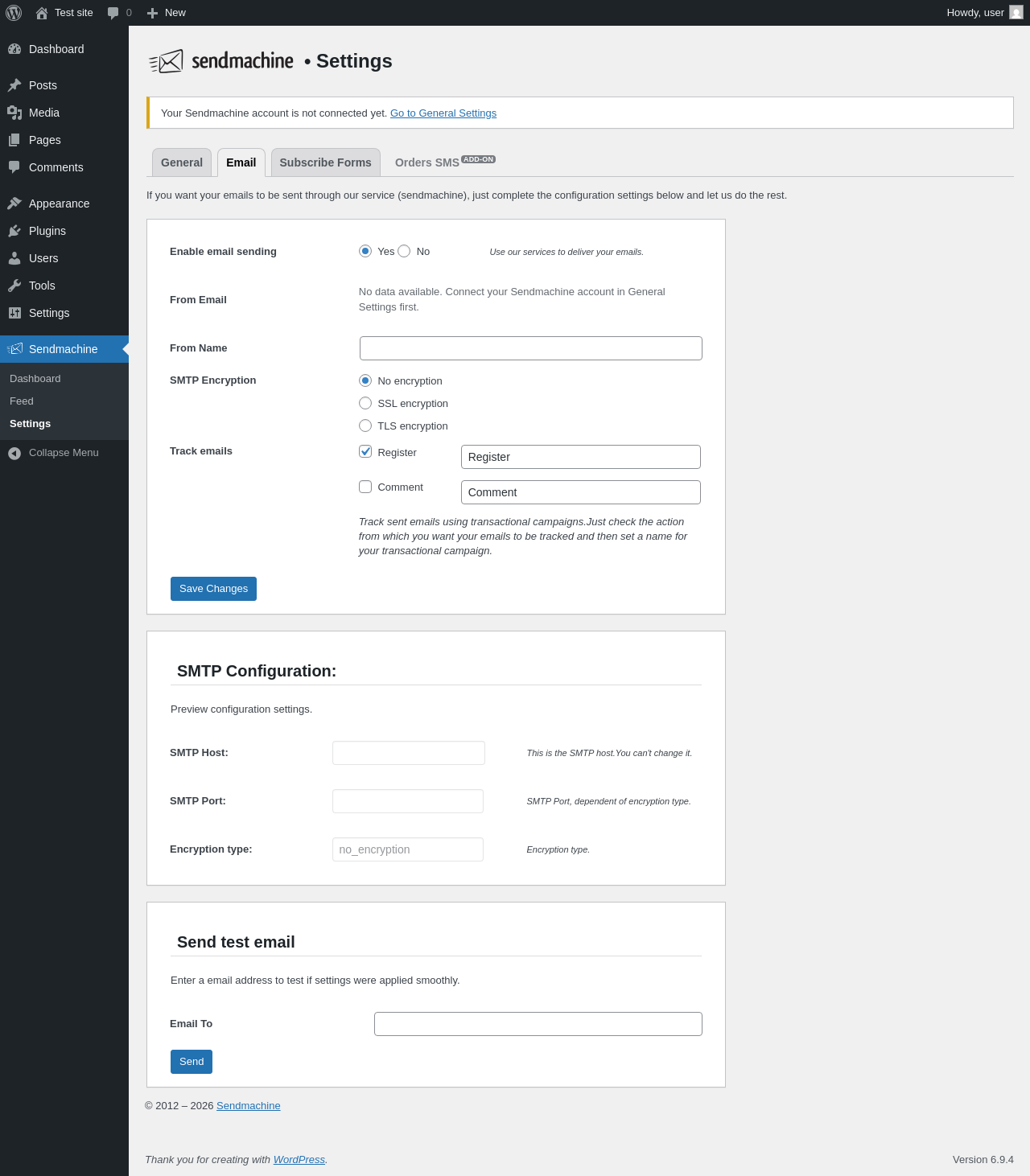The image size is (1030, 1176).
Task: Open Media menu label in sidebar
Action: click(x=44, y=113)
